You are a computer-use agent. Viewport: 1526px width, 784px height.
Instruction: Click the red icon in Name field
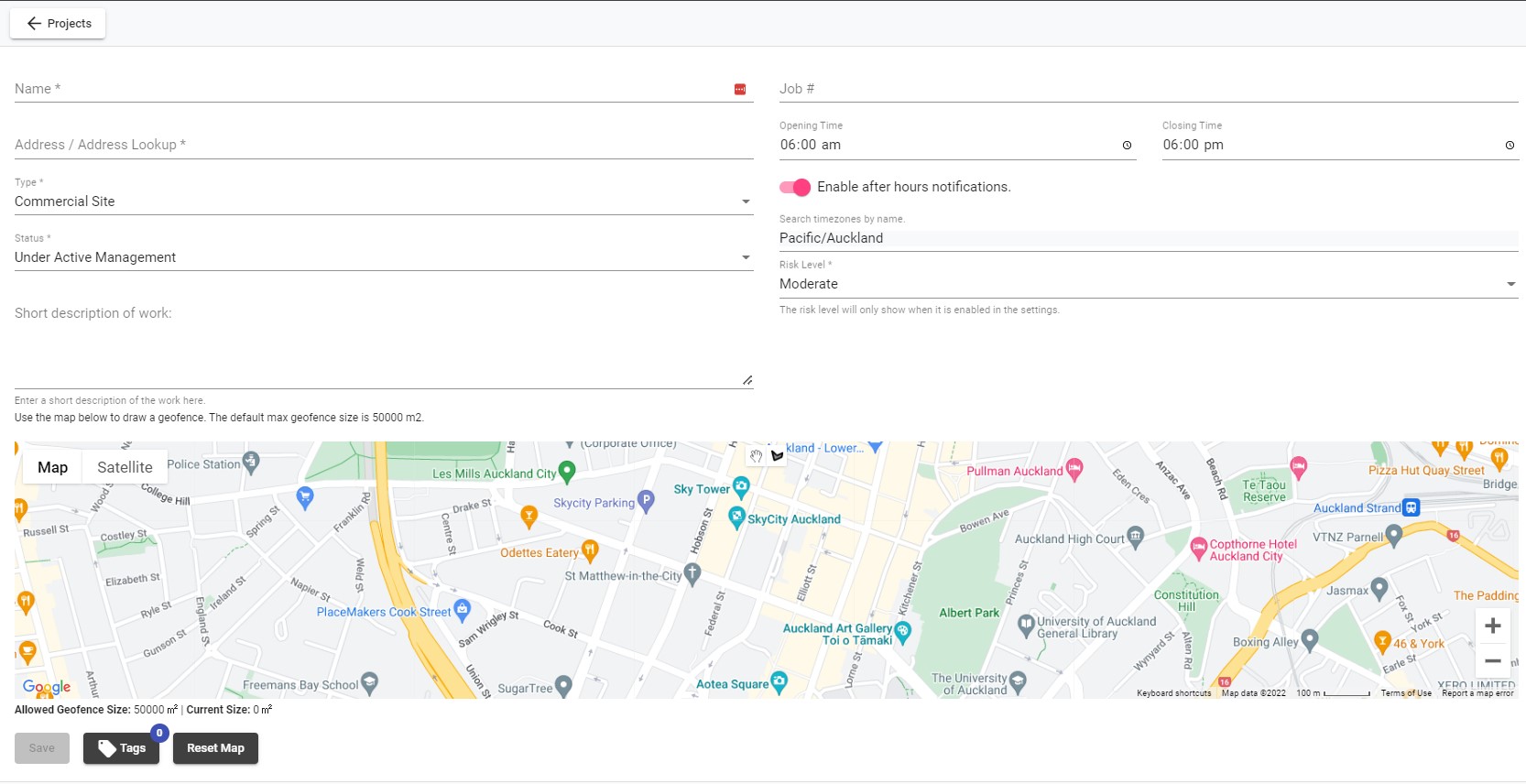click(x=740, y=89)
